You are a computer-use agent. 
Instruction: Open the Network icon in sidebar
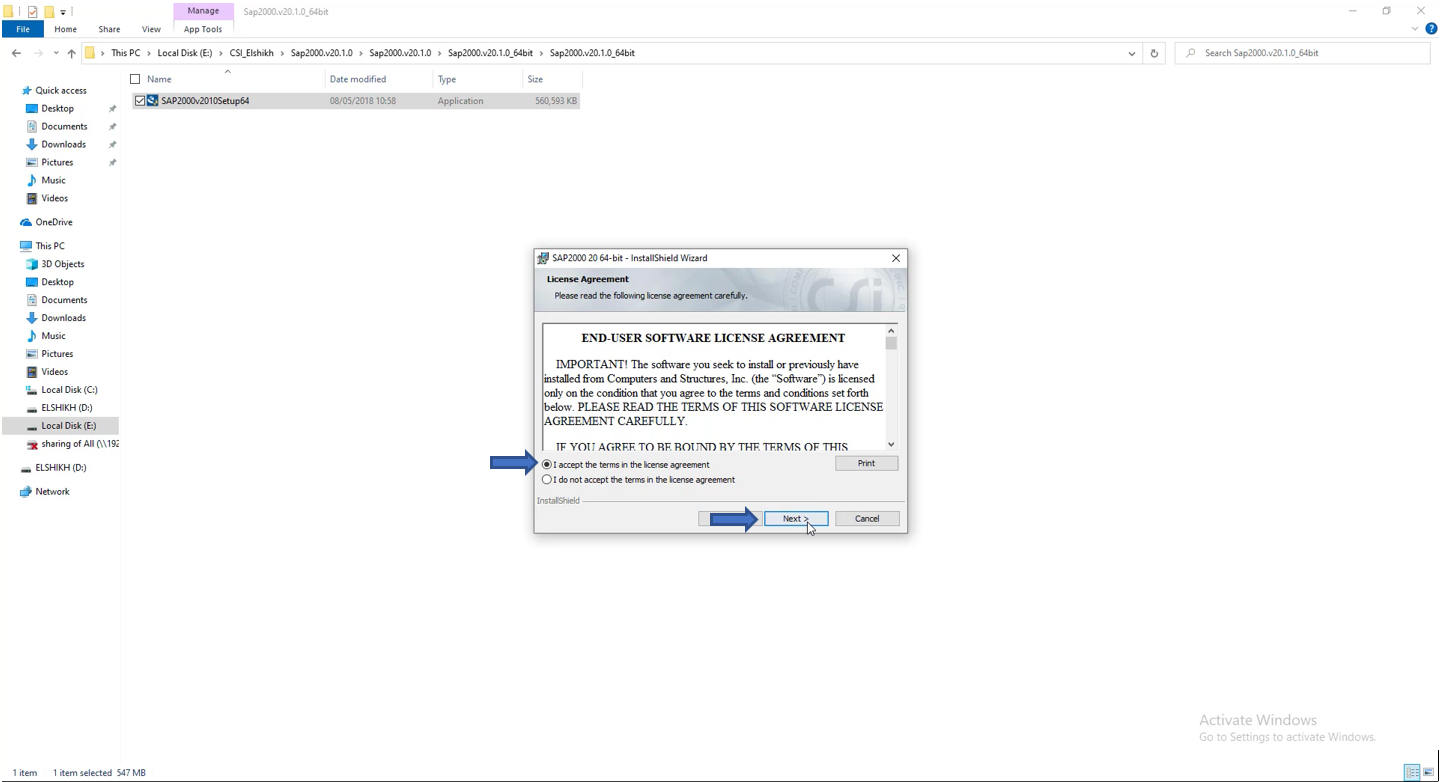(26, 492)
